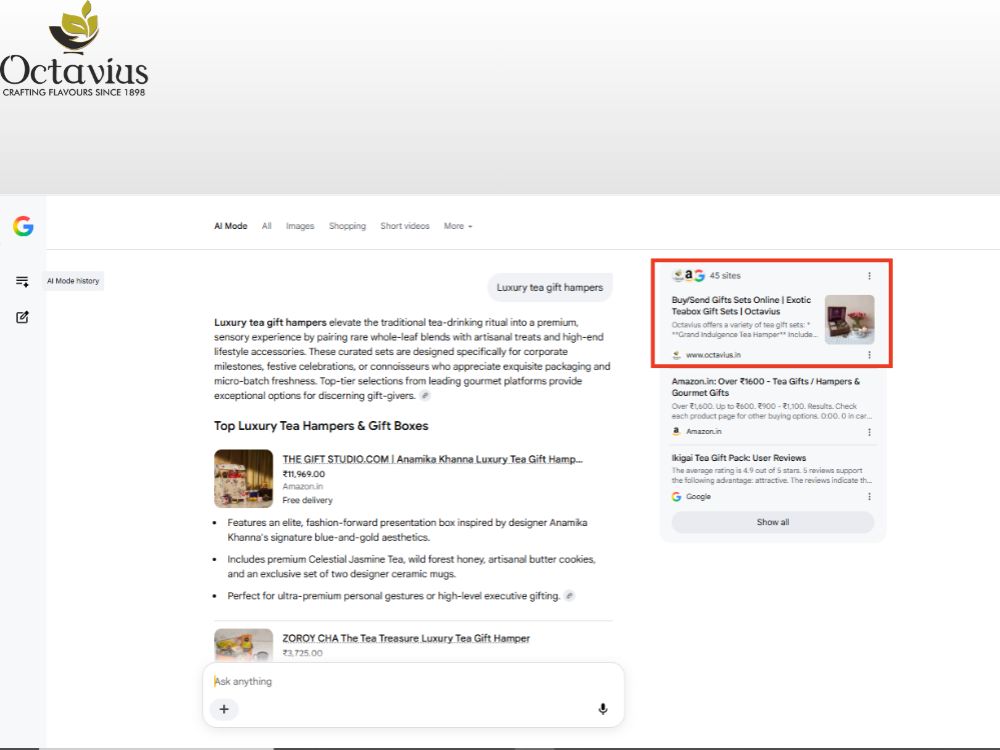Click the Amazon.in source label in sidebar
Viewport: 1000px width, 750px height.
(703, 432)
